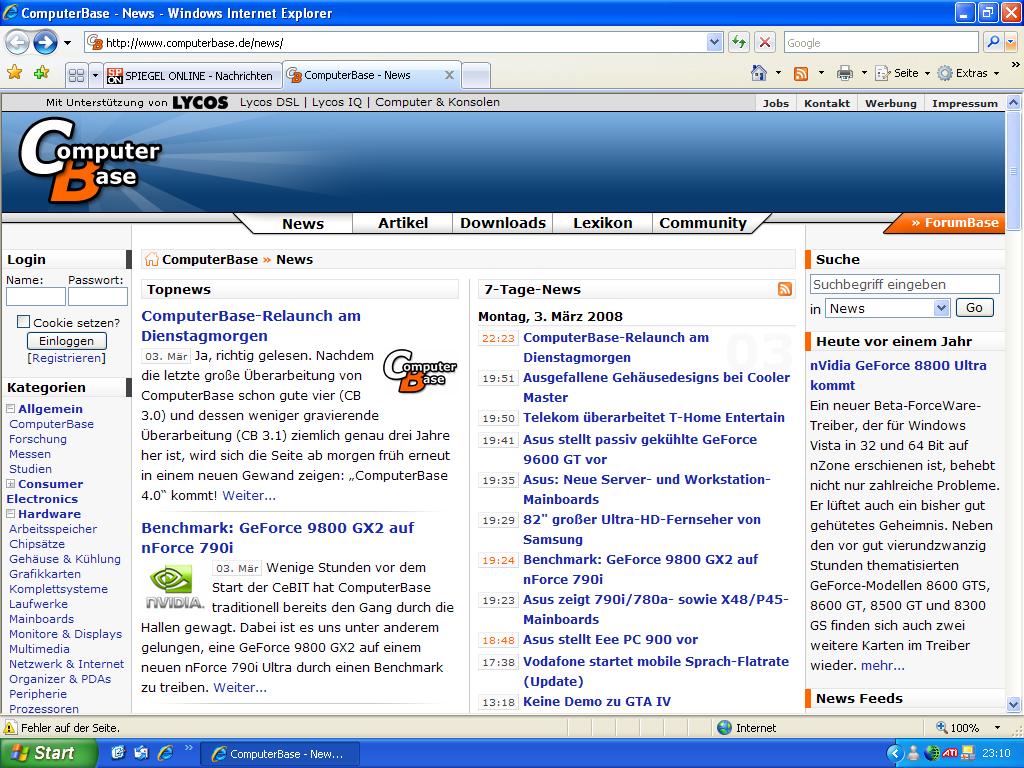Collapse the Allgemein category
This screenshot has width=1024, height=768.
tap(11, 409)
